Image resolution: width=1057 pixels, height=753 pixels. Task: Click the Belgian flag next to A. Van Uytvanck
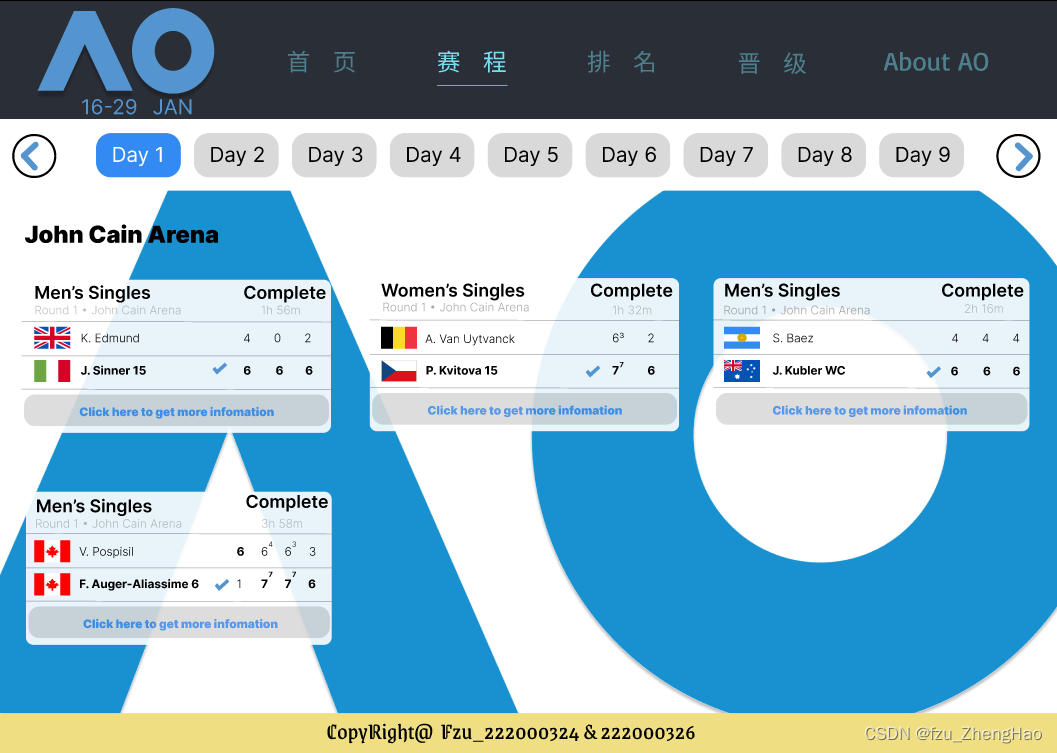tap(398, 338)
